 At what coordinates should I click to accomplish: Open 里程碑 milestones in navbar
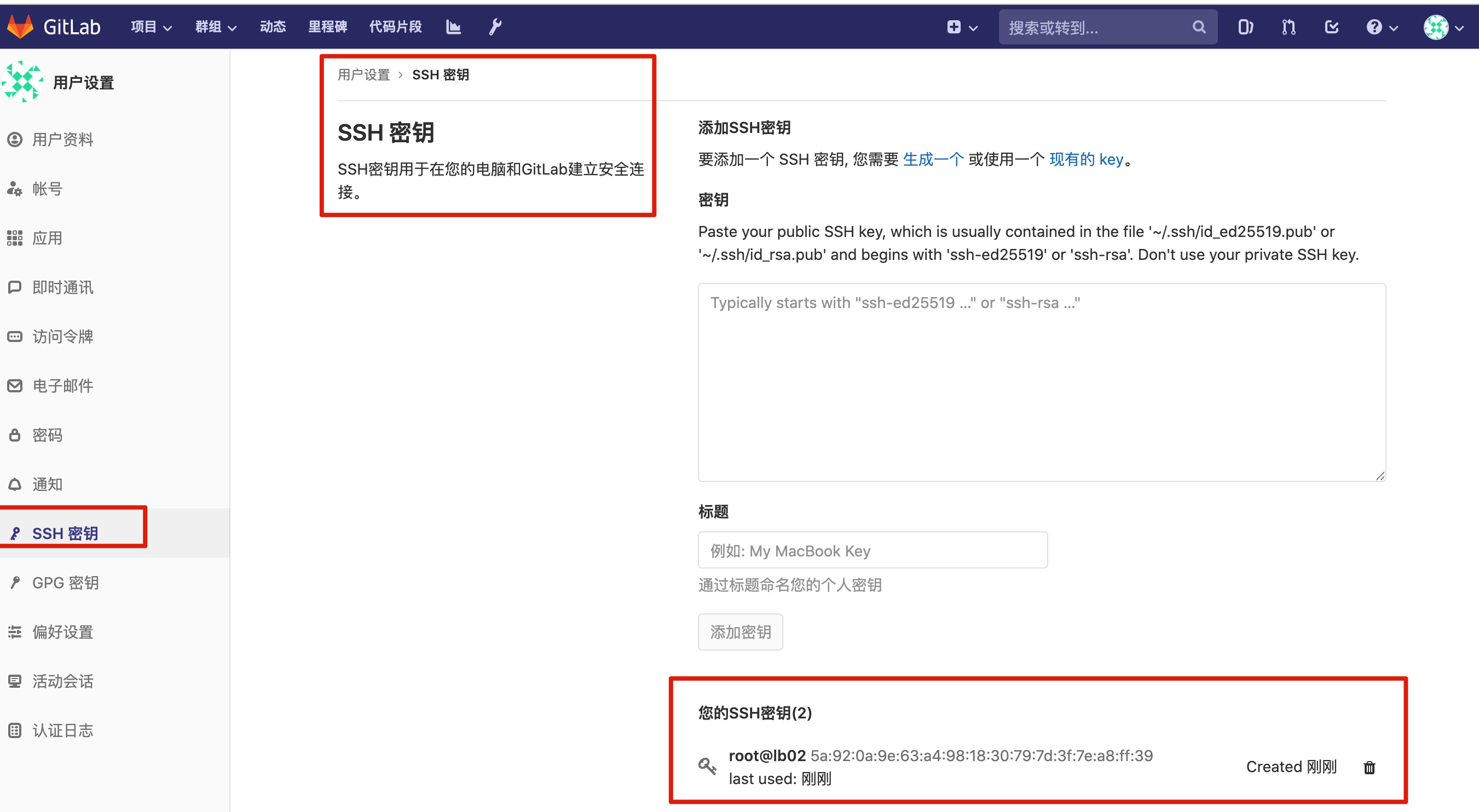327,26
